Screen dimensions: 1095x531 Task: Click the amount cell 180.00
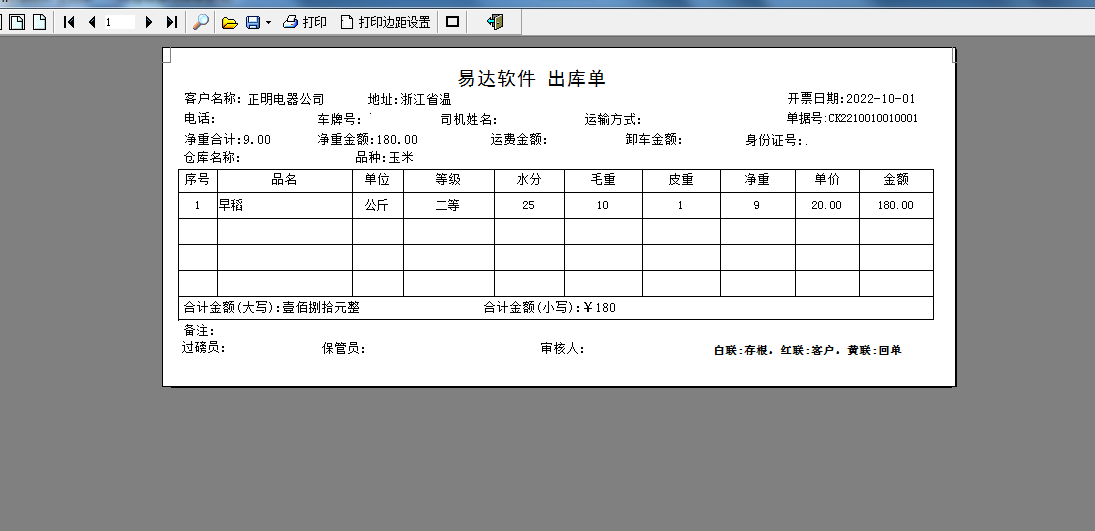(896, 205)
